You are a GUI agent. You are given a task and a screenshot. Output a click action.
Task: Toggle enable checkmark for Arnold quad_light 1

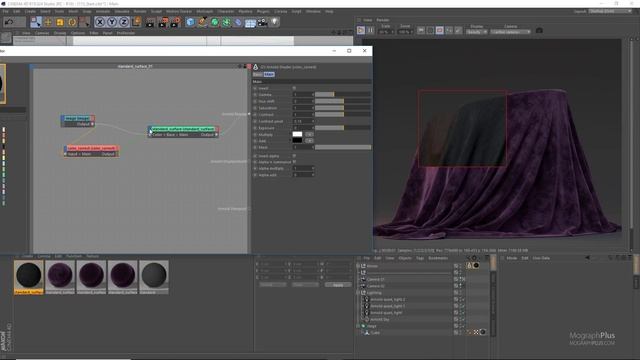[x=463, y=306]
